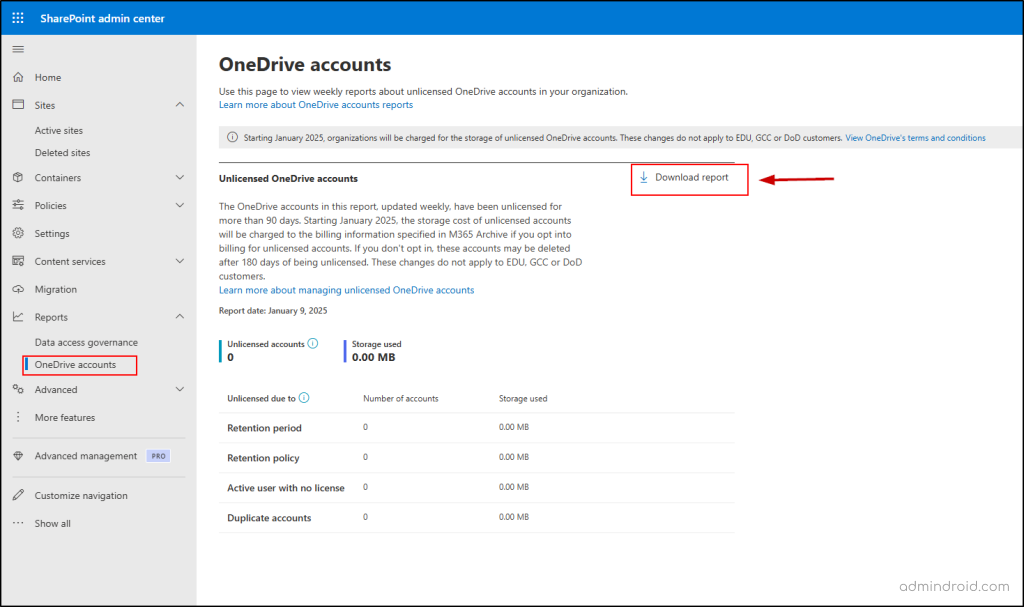Click the PRO badge beside Advanced management
1024x607 pixels.
click(158, 456)
